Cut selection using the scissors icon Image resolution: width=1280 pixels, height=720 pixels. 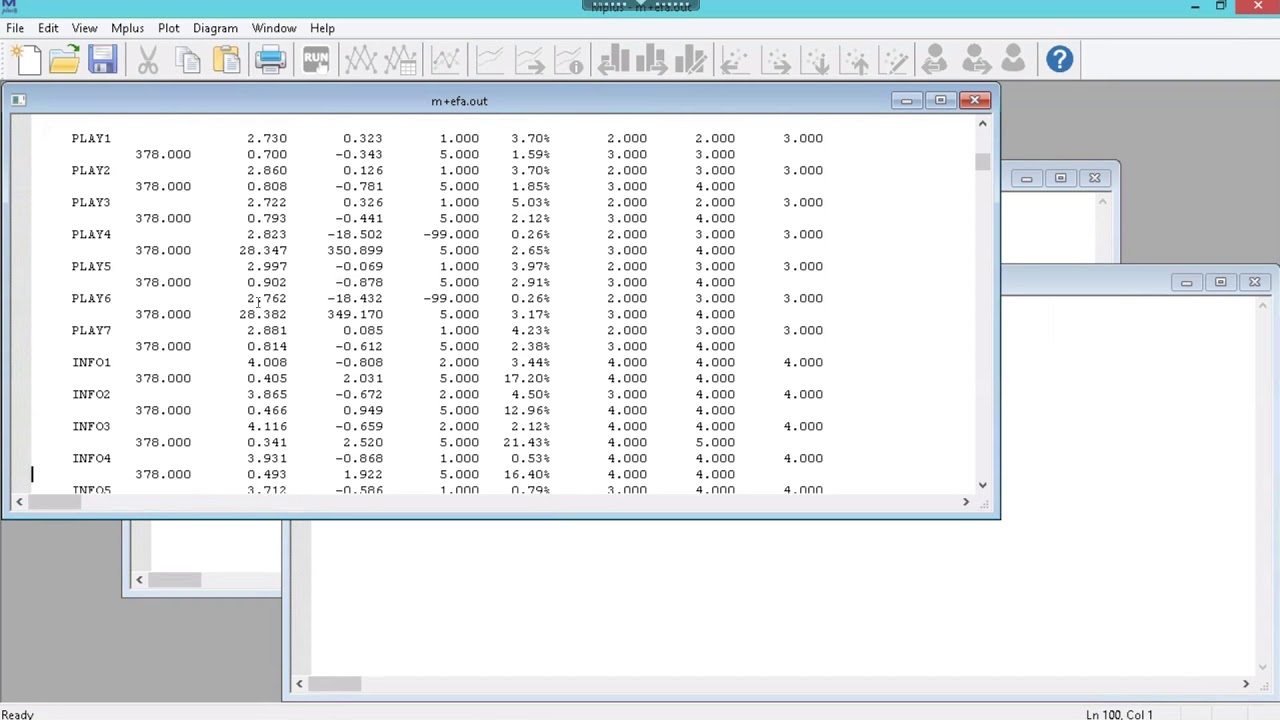click(x=148, y=60)
